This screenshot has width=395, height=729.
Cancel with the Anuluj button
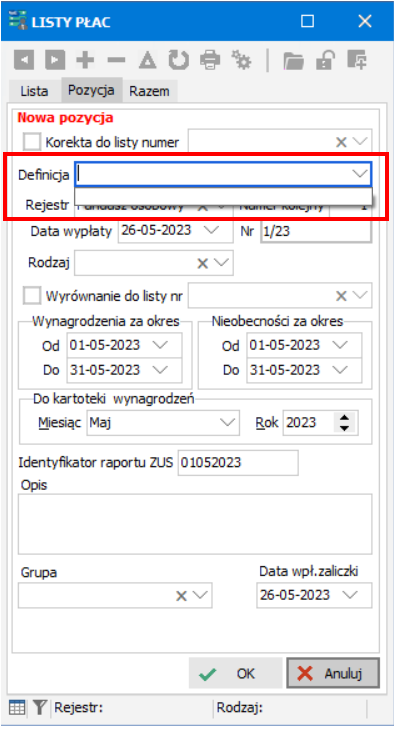[x=333, y=673]
